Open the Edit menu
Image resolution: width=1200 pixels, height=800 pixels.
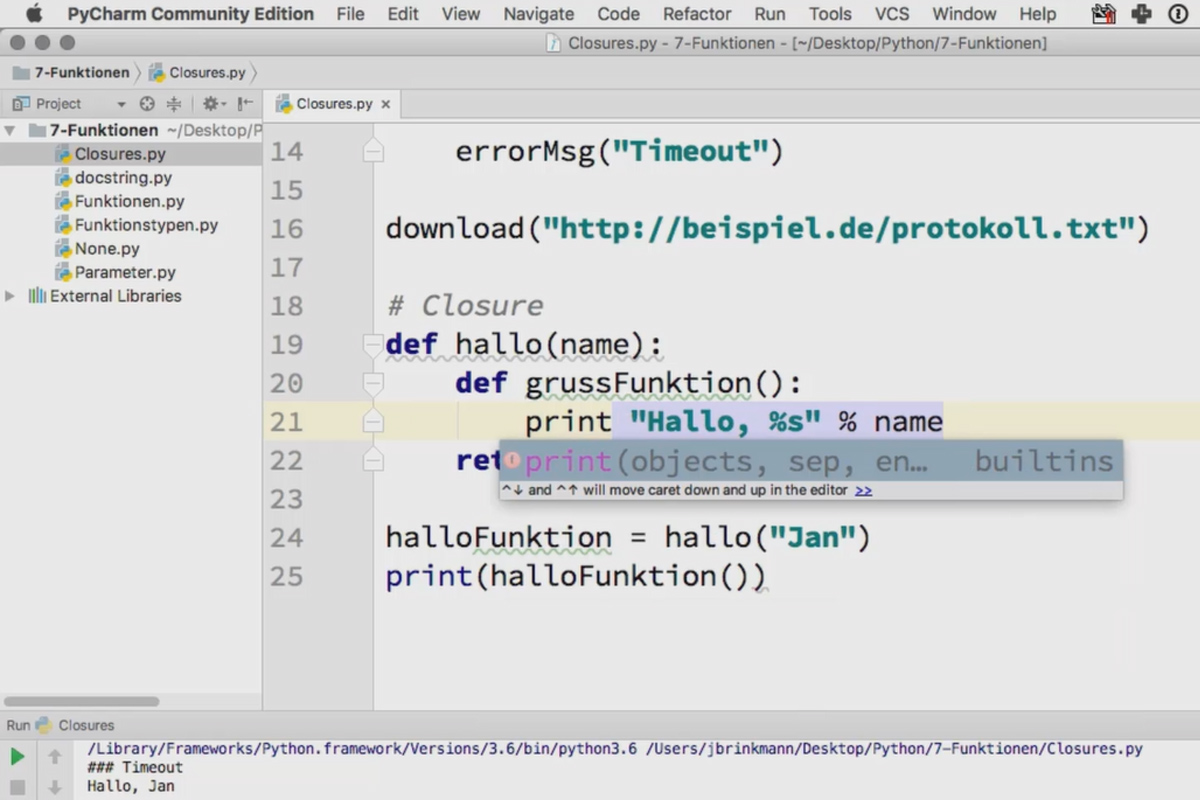[403, 14]
